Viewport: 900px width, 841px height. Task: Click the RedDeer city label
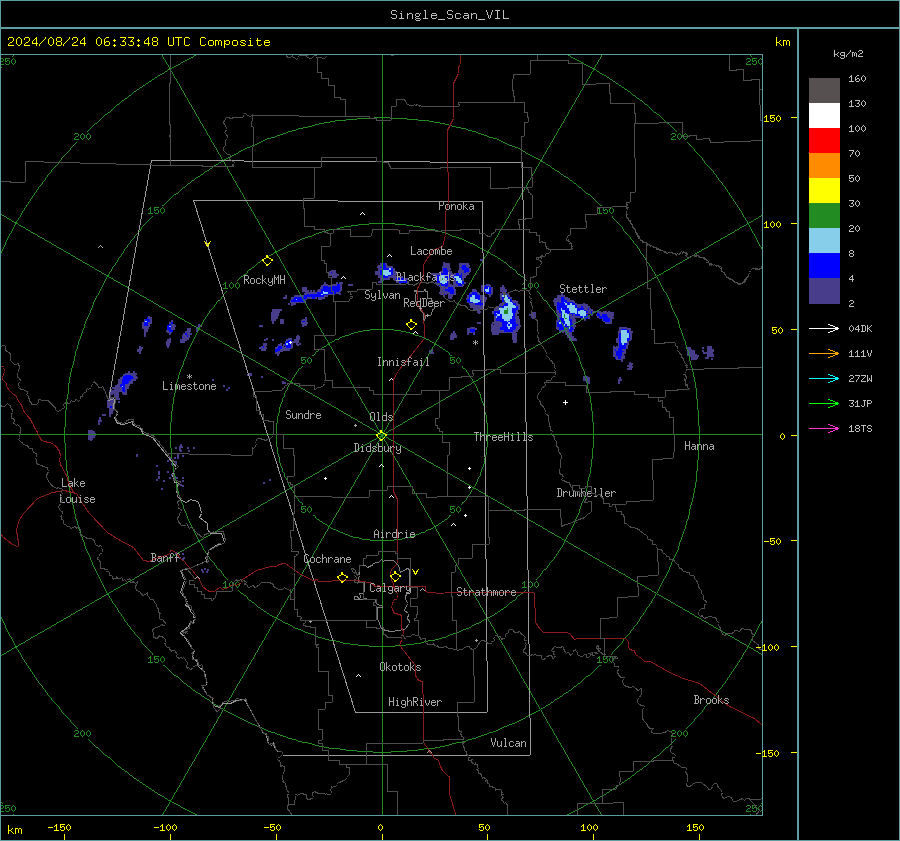(x=424, y=303)
